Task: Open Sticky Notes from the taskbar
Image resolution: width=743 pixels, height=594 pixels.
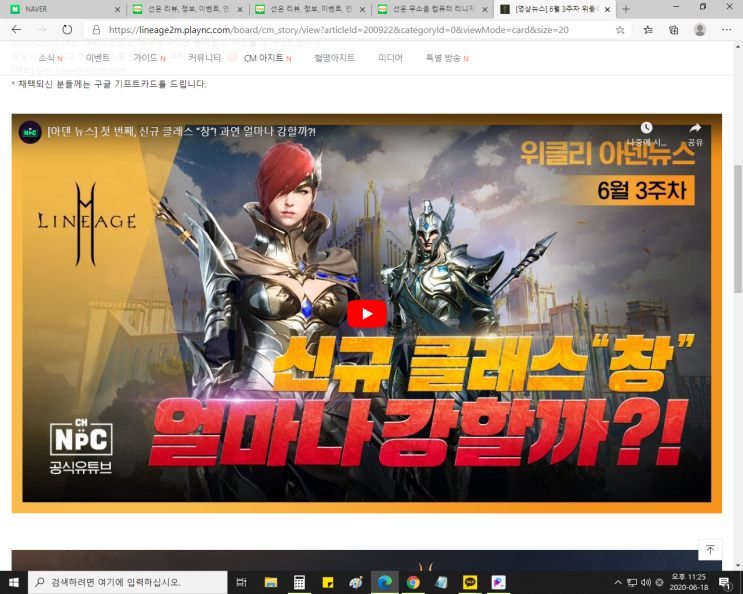Action: (327, 582)
